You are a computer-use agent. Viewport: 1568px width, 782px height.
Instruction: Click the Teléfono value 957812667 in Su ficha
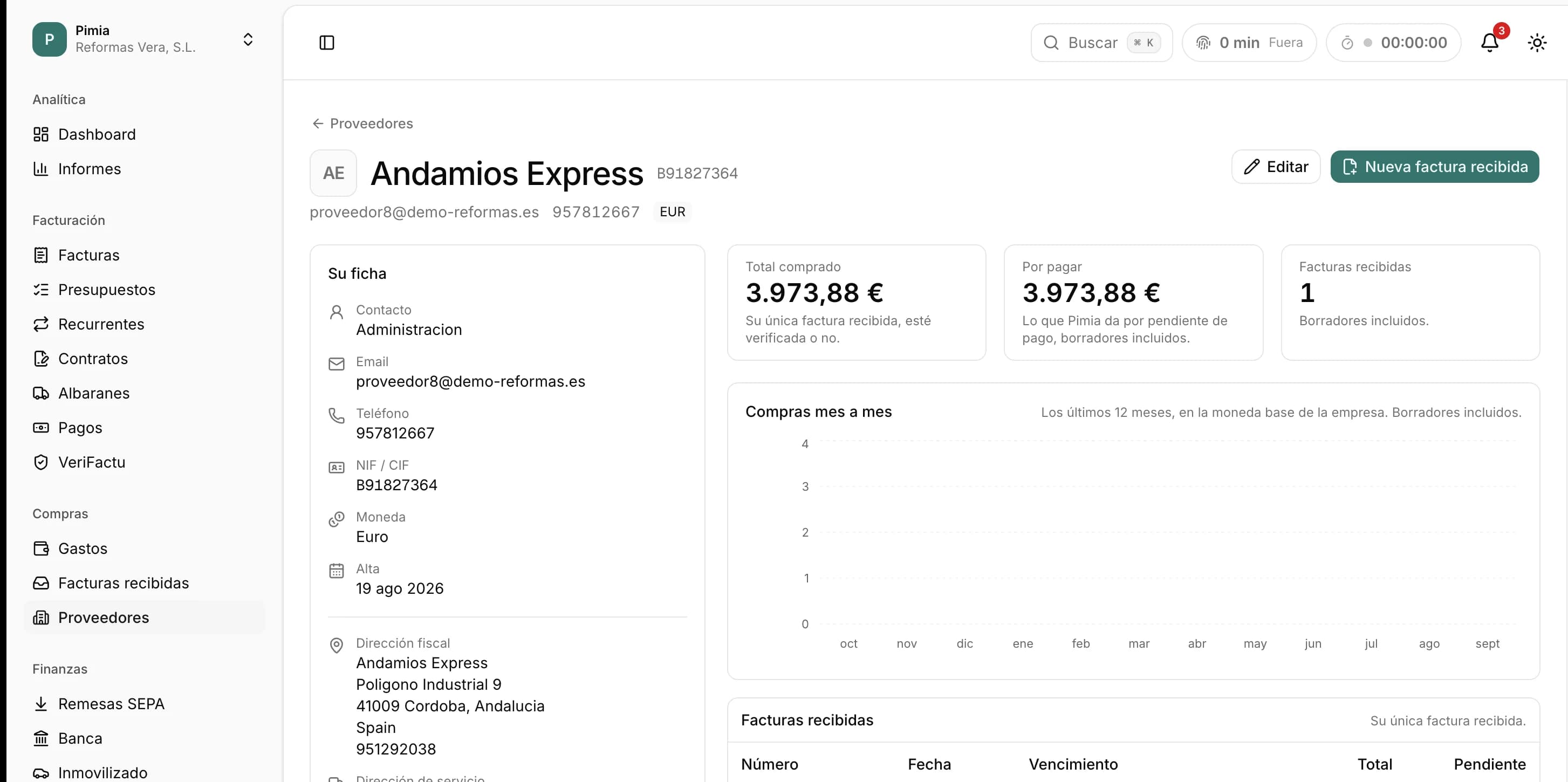[395, 433]
